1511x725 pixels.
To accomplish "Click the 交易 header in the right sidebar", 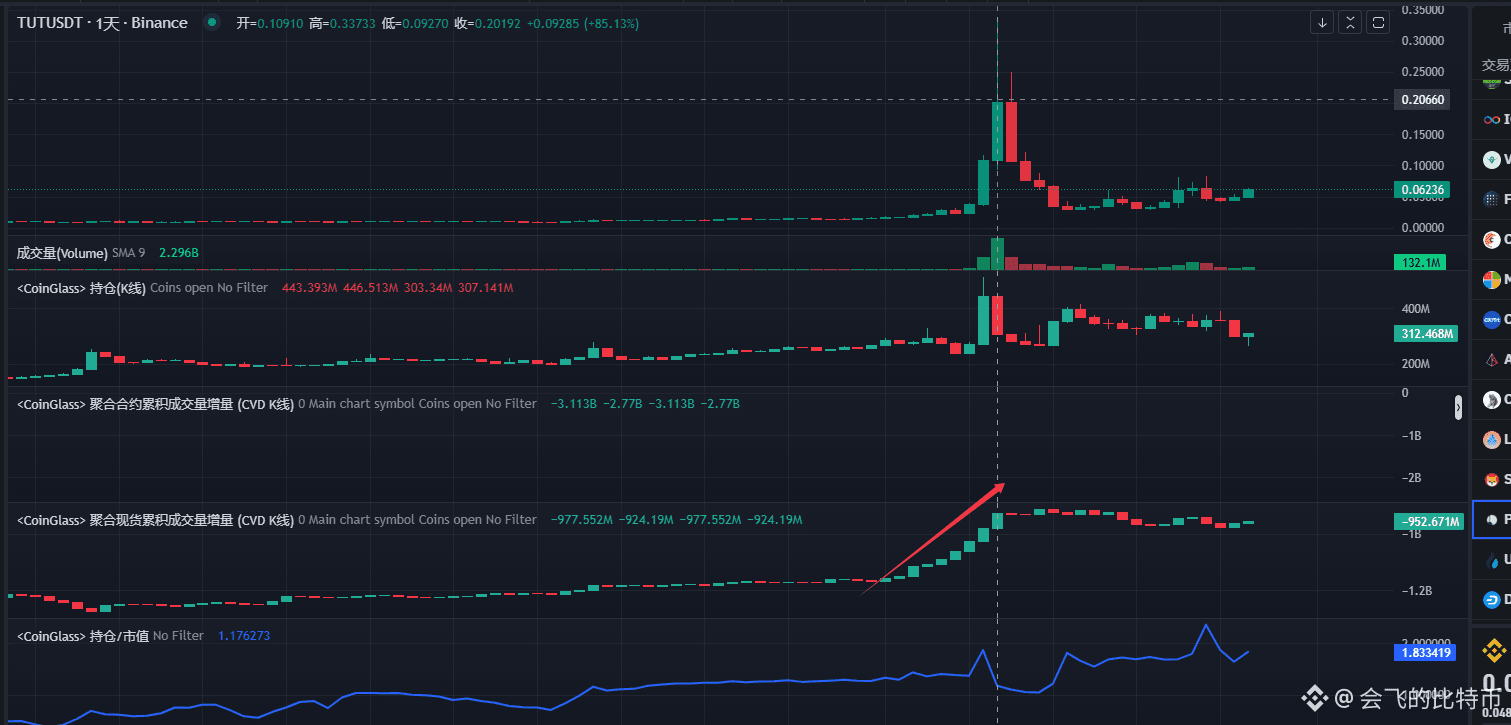I will [x=1495, y=65].
